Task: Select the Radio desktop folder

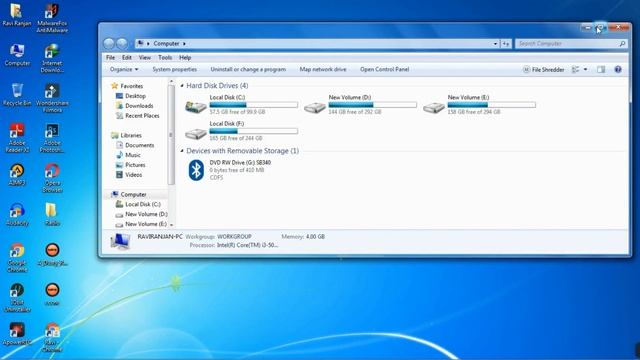Action: [52, 214]
